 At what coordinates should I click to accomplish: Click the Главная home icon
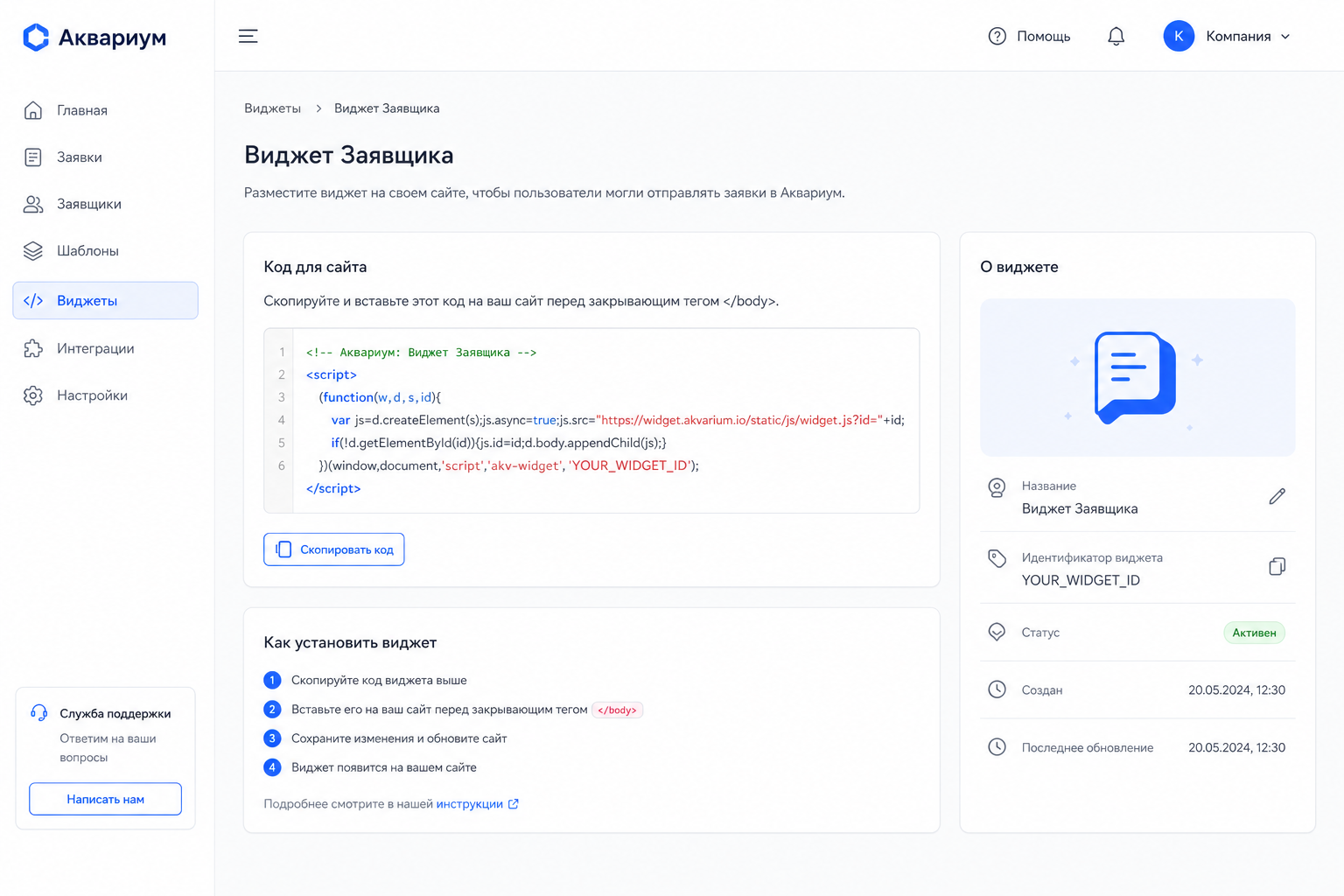click(33, 110)
